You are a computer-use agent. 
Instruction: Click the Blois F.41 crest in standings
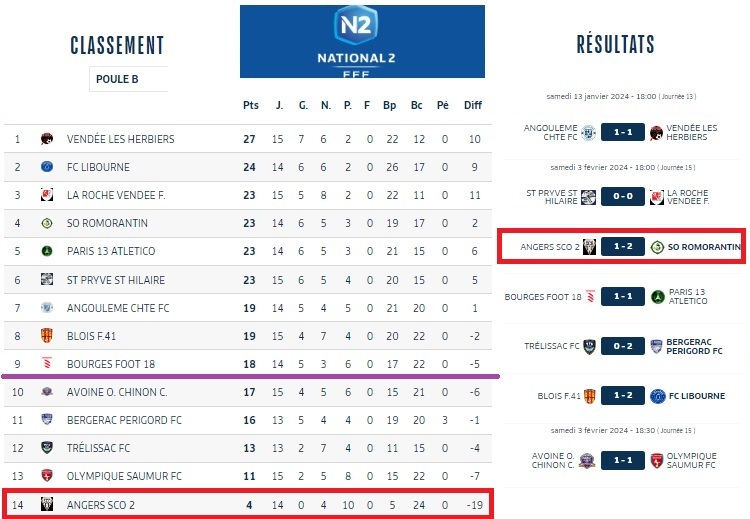[47, 335]
